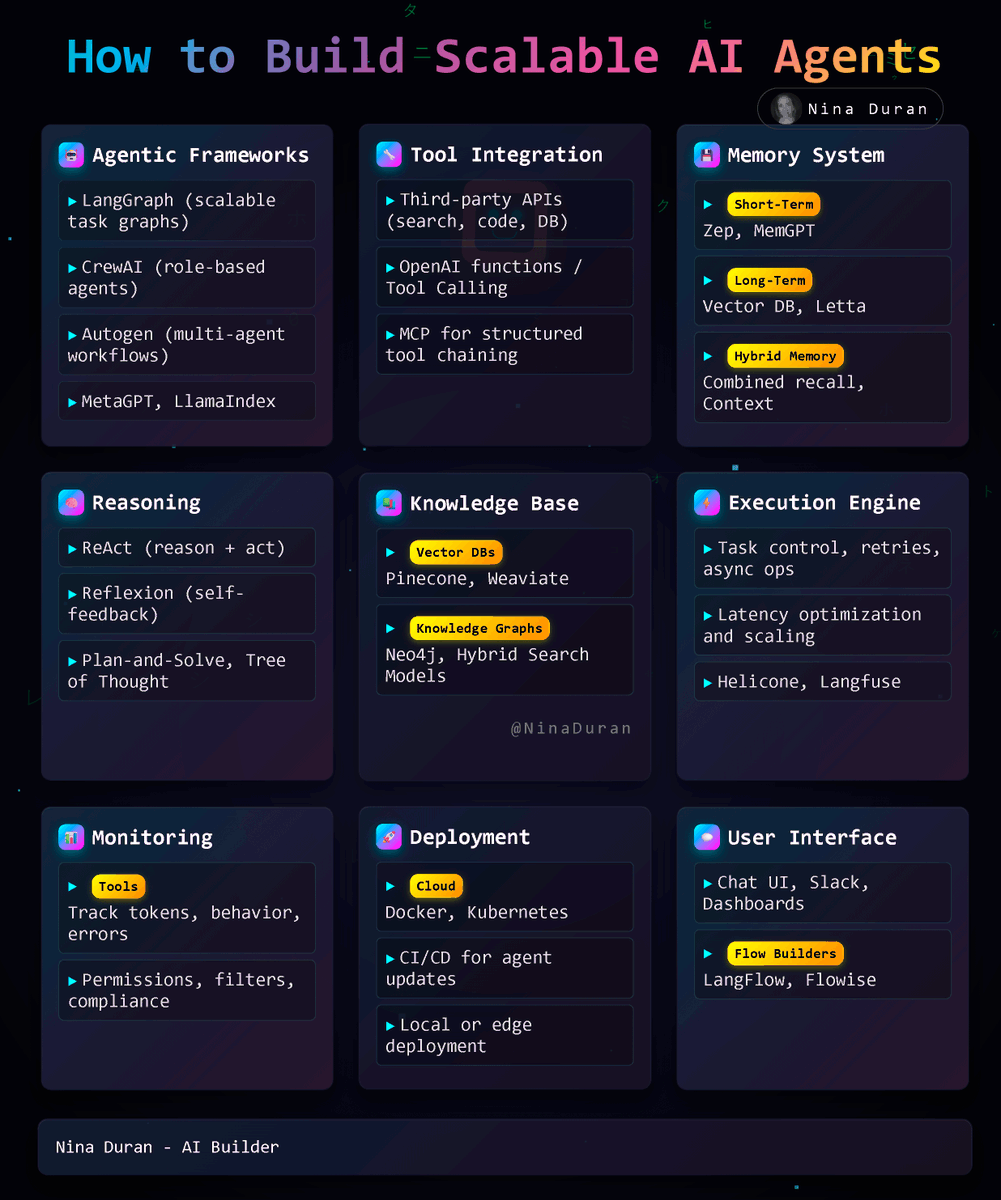Click the Chat UI, Slack, Dashboards item
Viewport: 1001px width, 1200px height.
(x=823, y=893)
